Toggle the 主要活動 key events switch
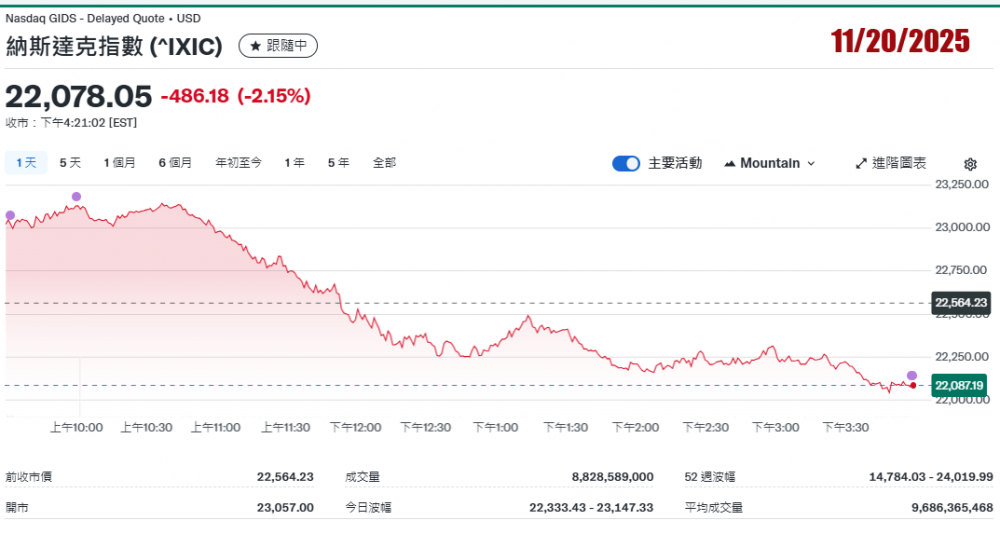Screen dimensions: 1000x534 pos(626,163)
